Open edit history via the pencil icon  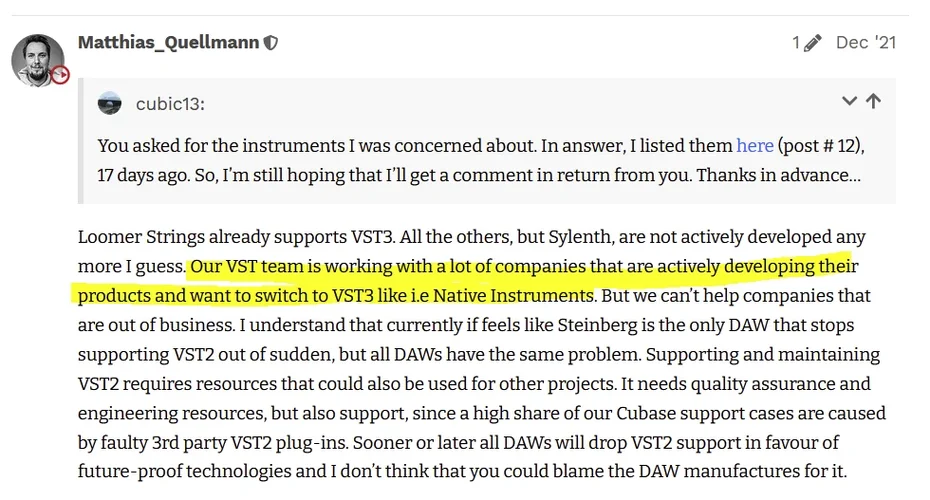click(x=812, y=43)
